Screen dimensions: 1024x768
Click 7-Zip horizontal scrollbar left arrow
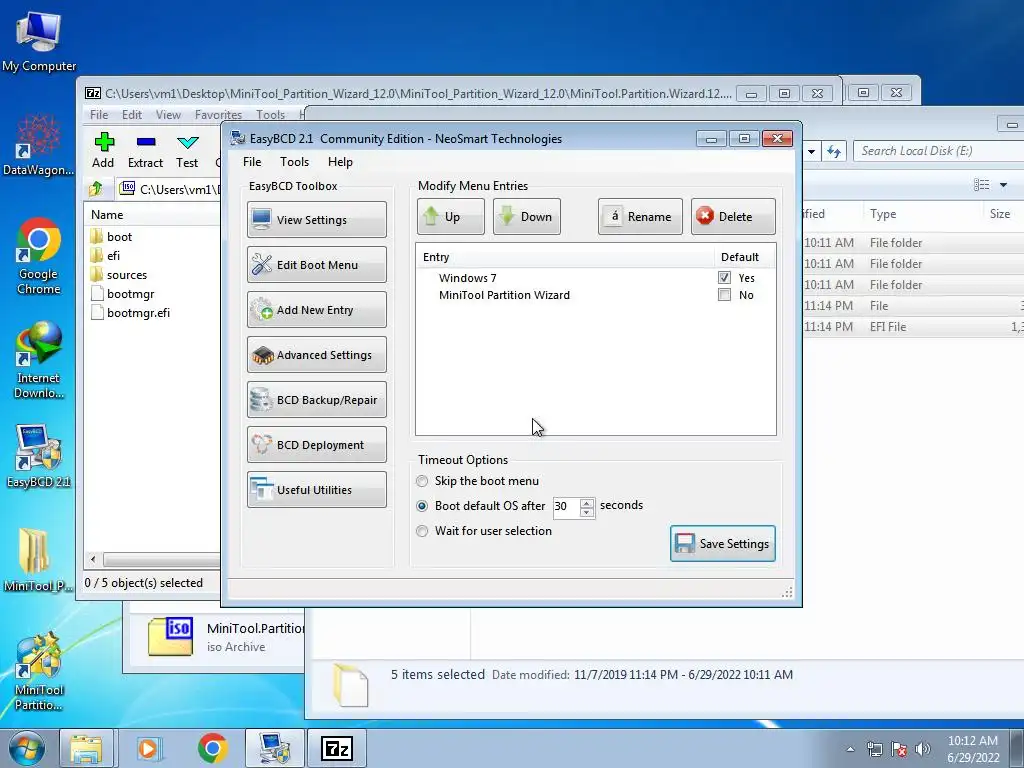tap(93, 560)
